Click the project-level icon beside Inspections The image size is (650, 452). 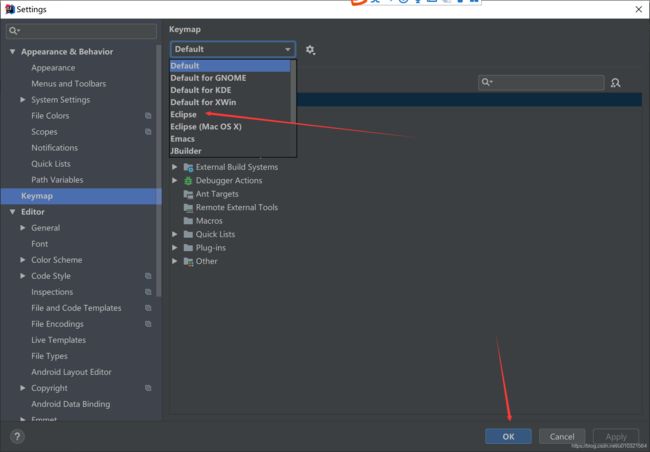(148, 292)
